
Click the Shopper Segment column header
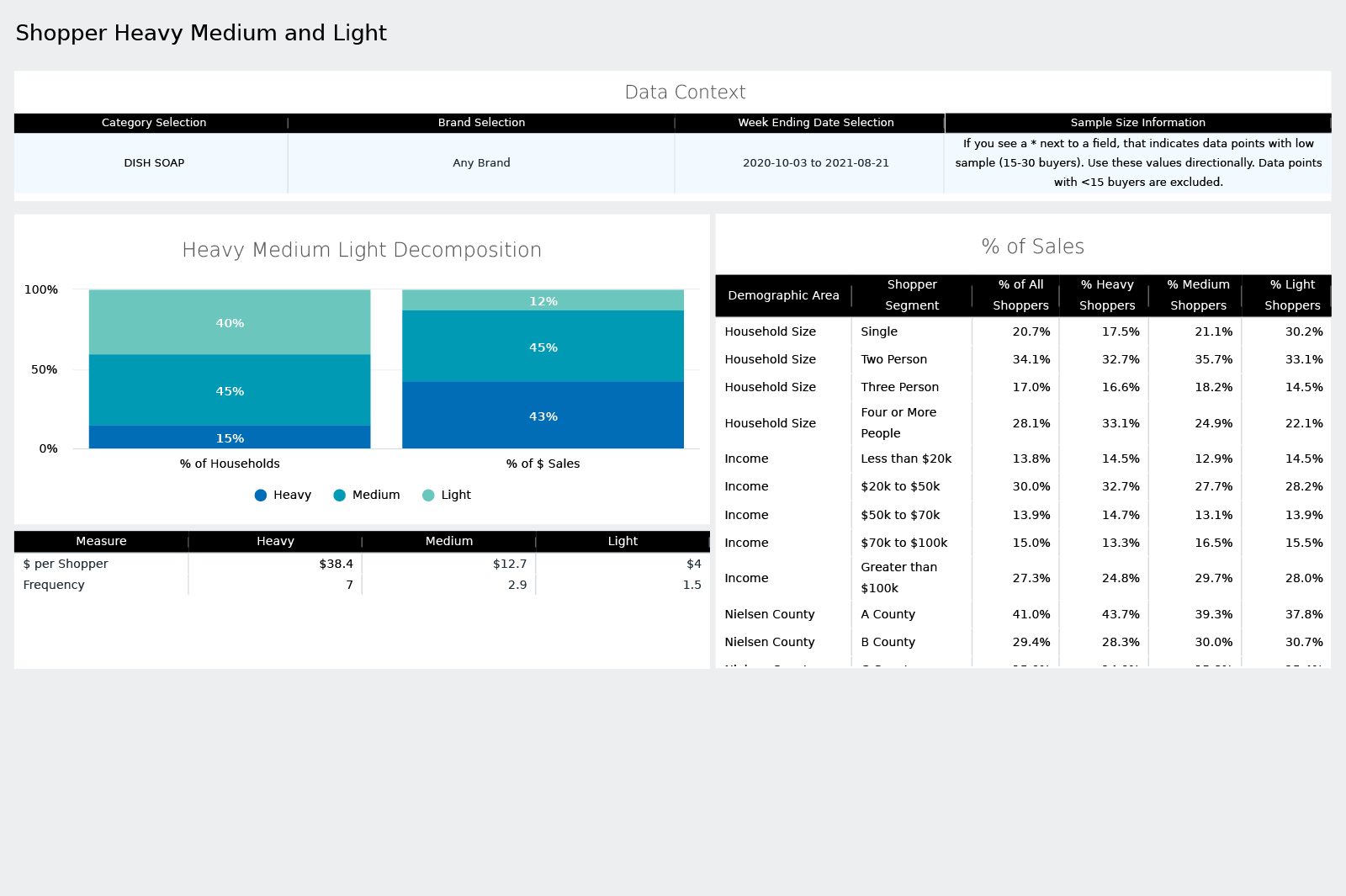[x=911, y=295]
